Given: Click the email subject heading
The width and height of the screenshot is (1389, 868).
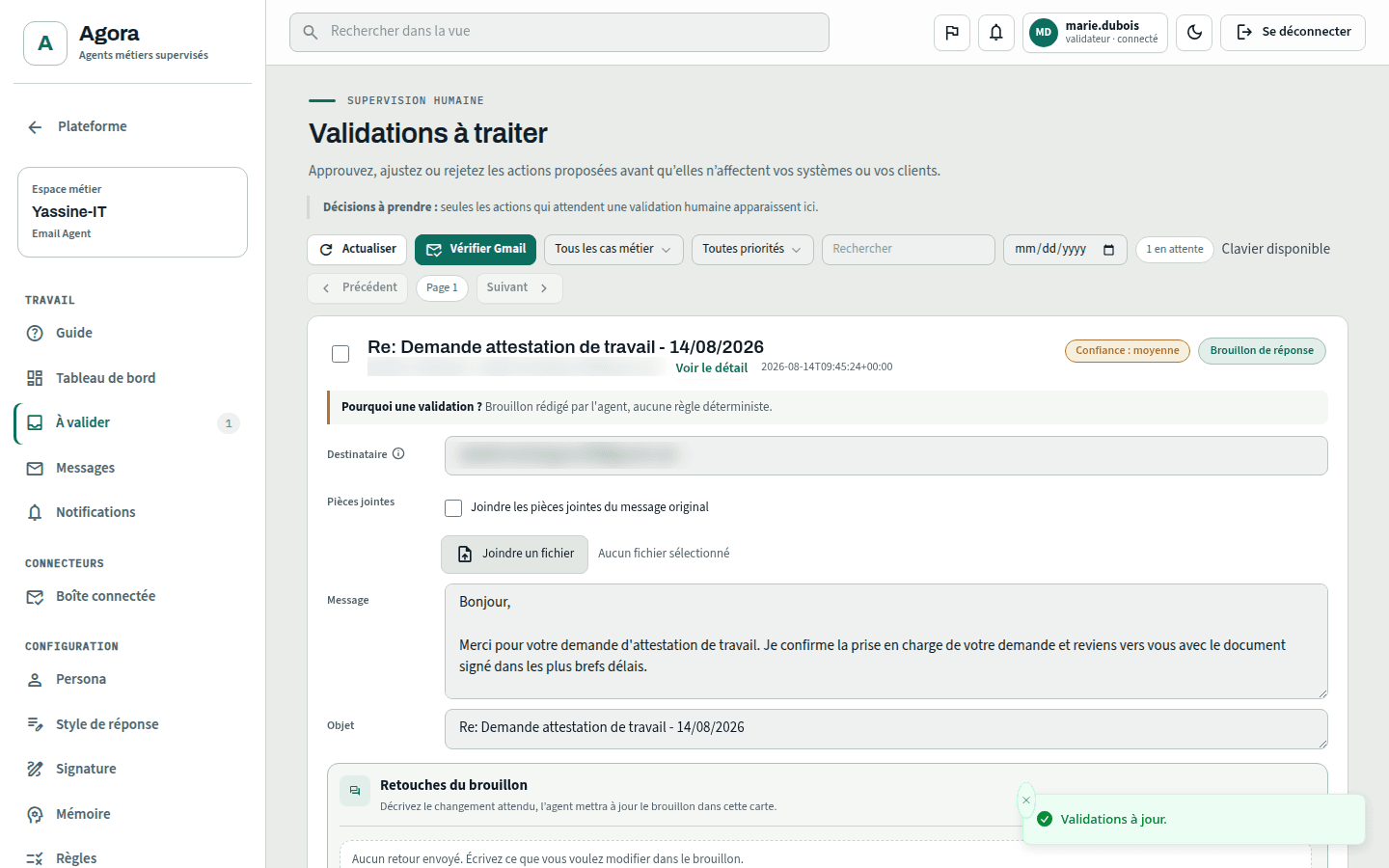Looking at the screenshot, I should [565, 347].
